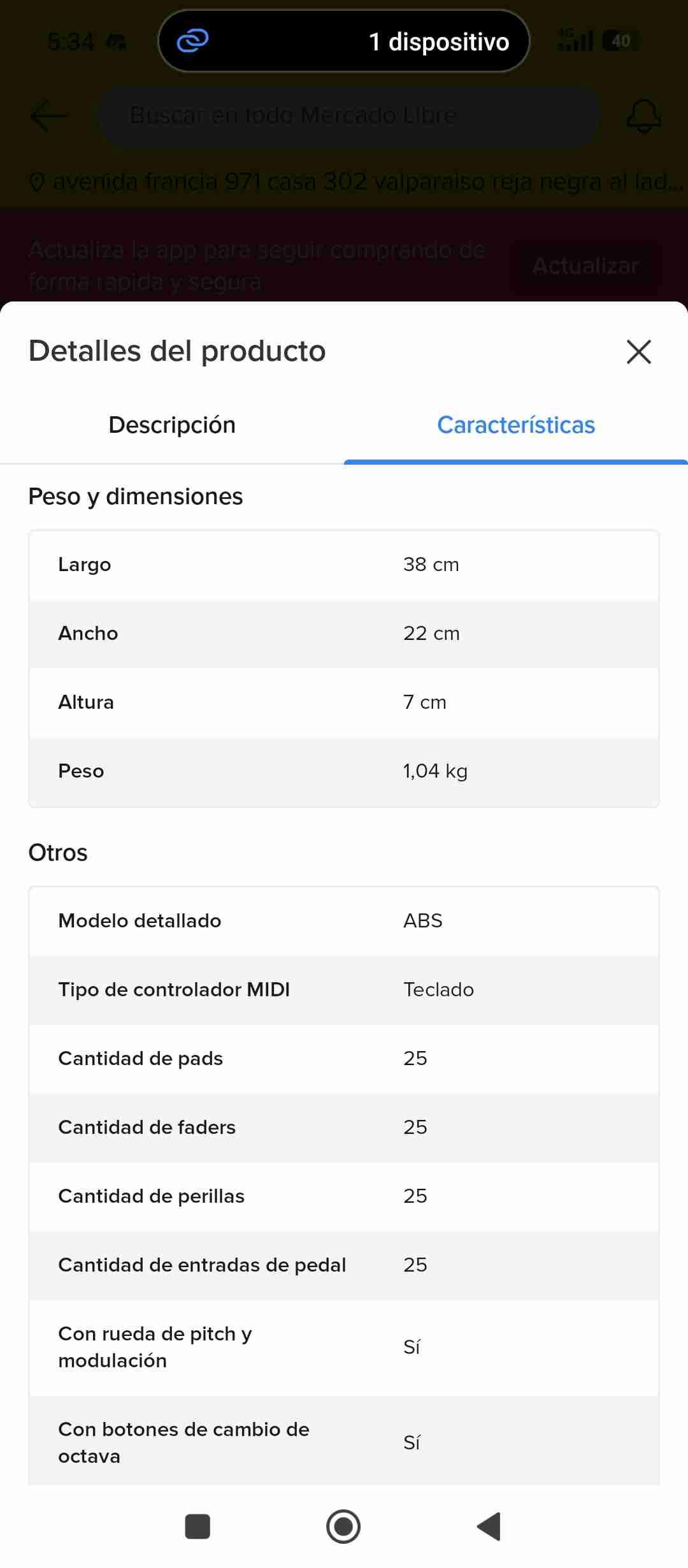Tap the Mercado Libre search field
The width and height of the screenshot is (688, 1568).
pos(349,116)
